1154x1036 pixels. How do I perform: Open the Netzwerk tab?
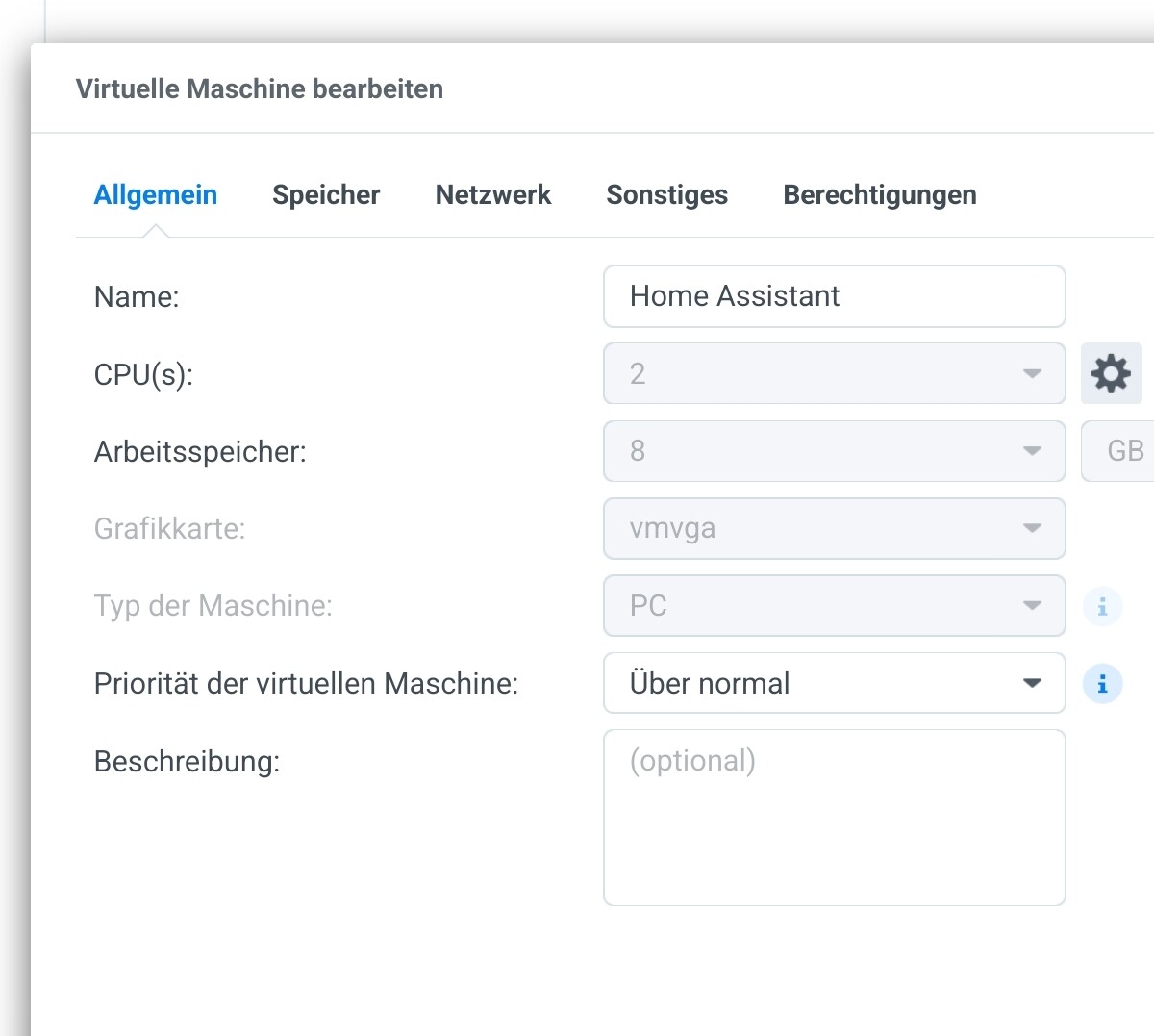(x=493, y=195)
